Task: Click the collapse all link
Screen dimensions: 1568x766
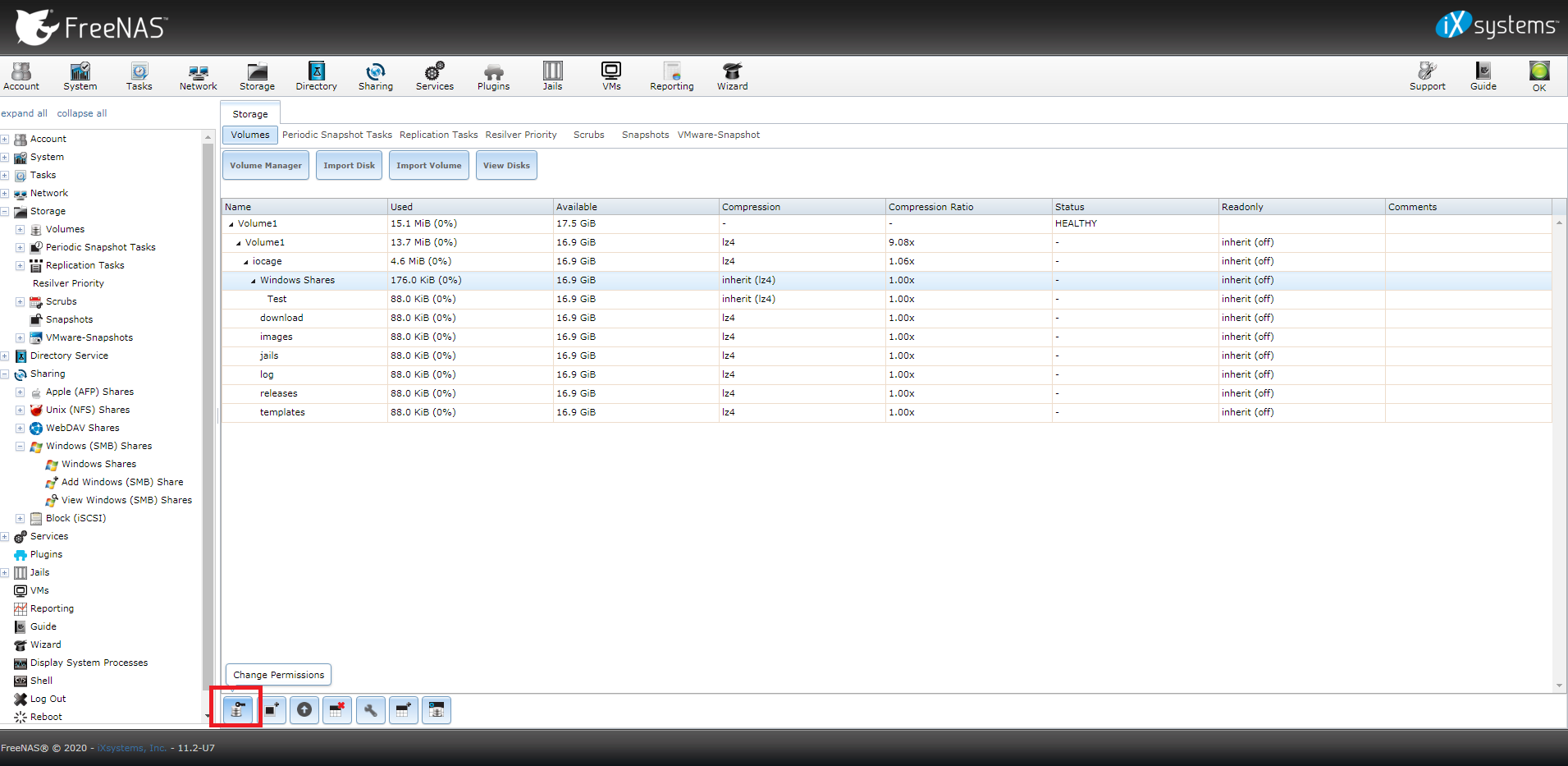Action: click(82, 113)
